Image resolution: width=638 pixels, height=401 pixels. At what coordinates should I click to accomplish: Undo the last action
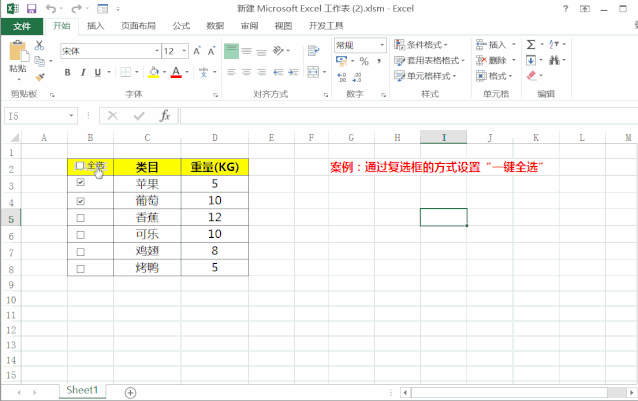(x=50, y=9)
